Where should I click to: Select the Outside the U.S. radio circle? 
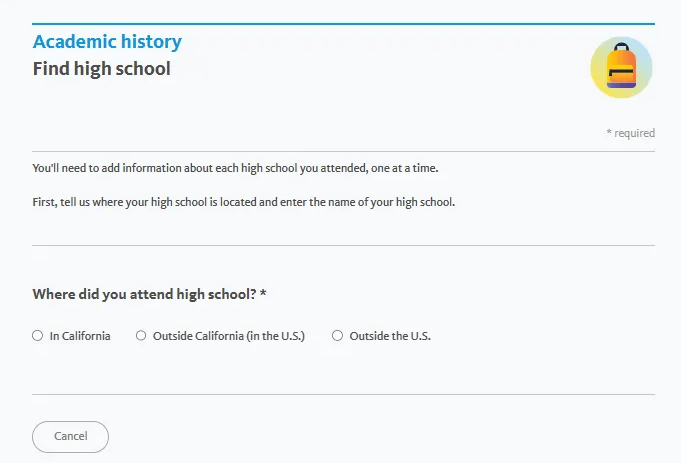point(337,336)
